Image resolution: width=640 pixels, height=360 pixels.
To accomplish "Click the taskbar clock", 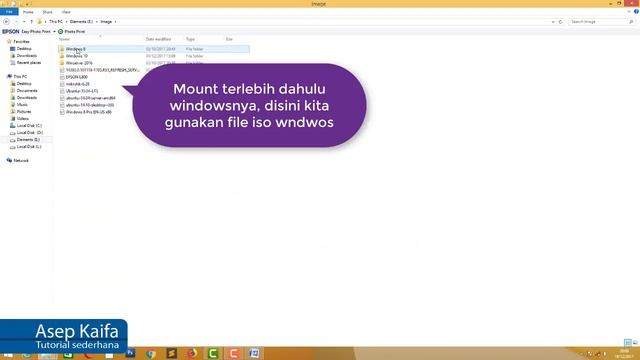I will 625,354.
